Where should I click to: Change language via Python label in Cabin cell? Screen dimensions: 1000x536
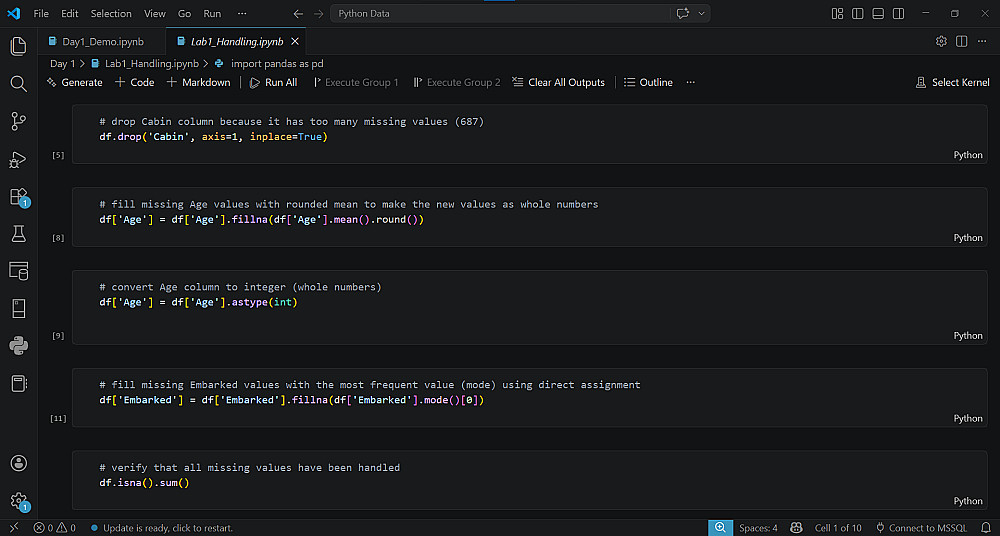pos(968,155)
